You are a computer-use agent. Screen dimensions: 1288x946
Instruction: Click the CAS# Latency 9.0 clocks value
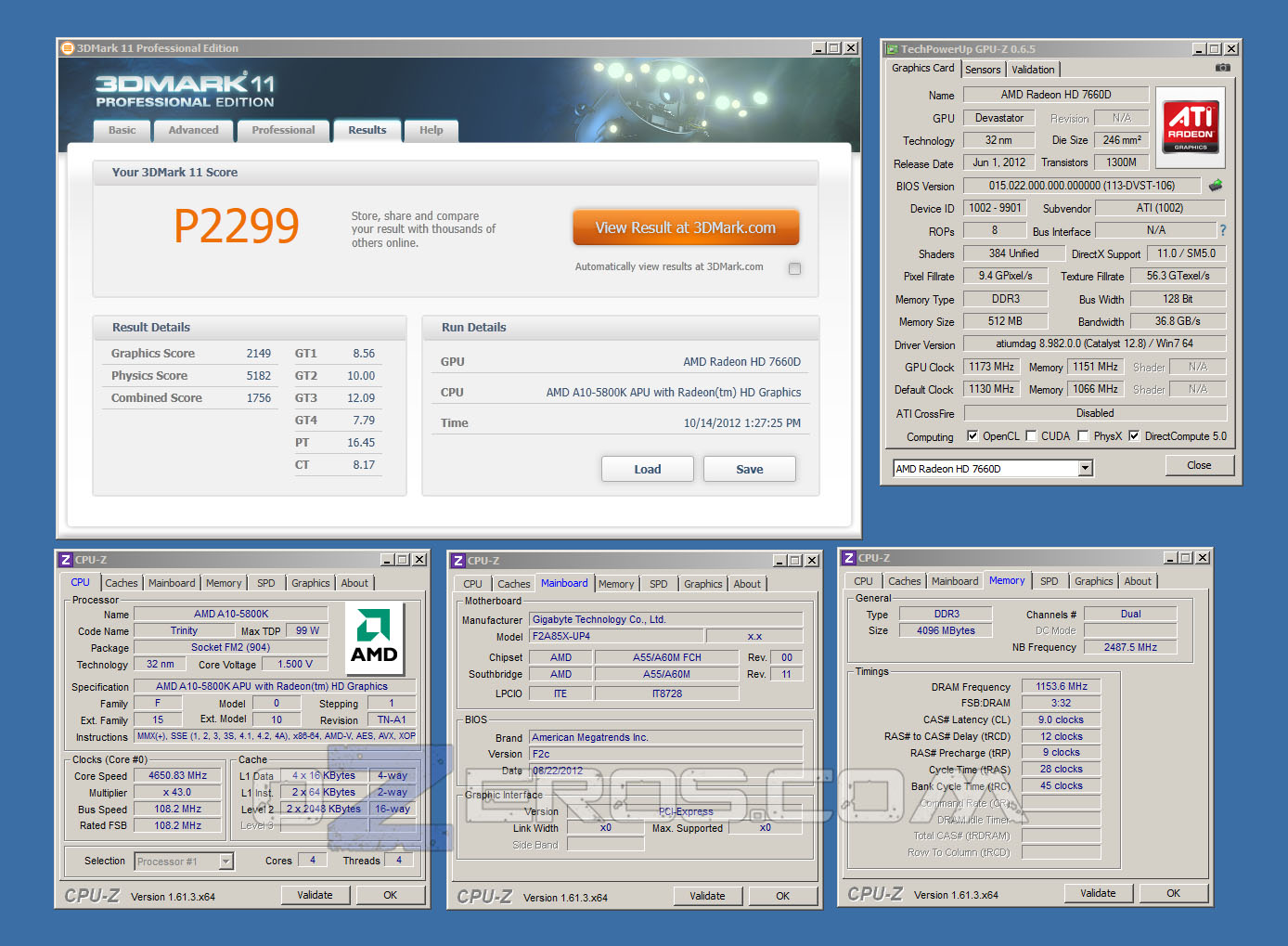coord(1062,719)
